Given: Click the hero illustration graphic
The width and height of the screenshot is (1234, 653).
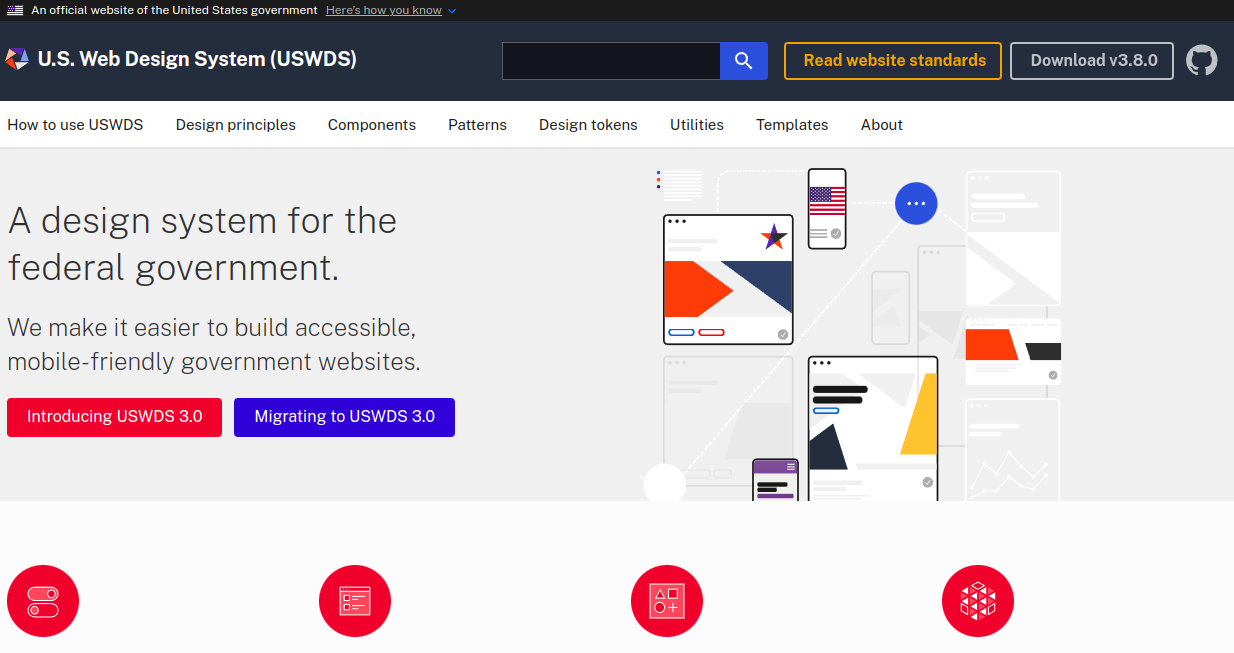Looking at the screenshot, I should 851,333.
